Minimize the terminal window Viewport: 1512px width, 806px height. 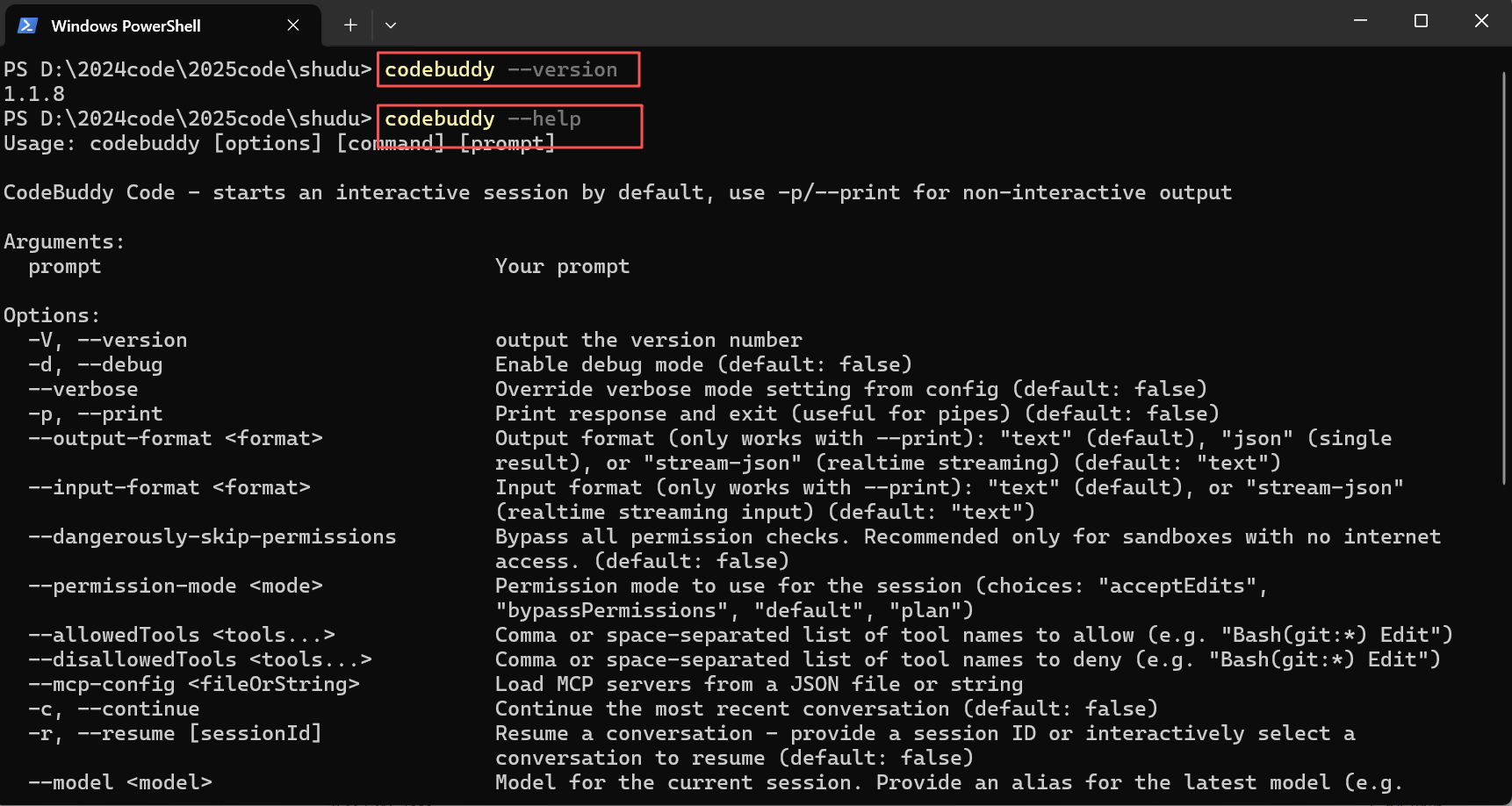(1360, 21)
